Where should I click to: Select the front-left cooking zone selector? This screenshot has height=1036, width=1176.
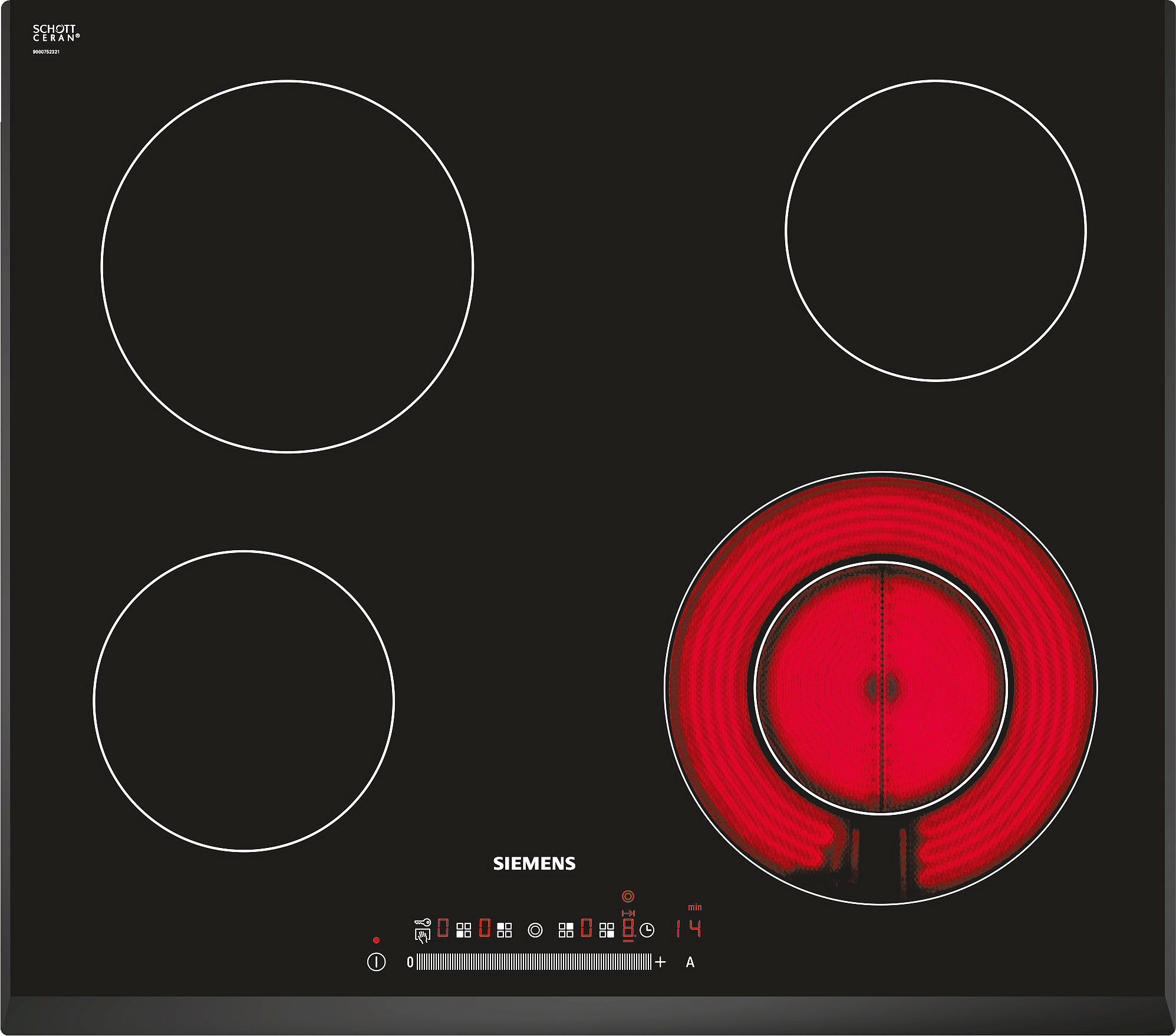click(464, 930)
